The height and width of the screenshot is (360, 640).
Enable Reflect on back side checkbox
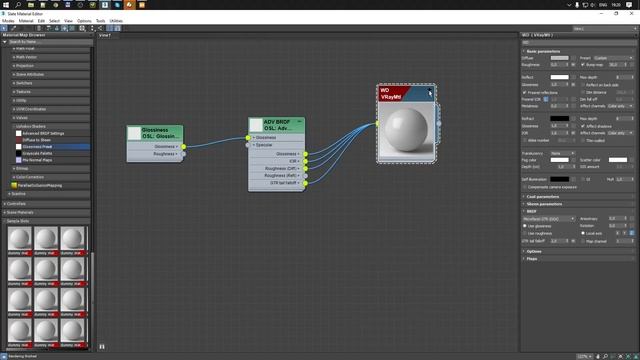(583, 85)
